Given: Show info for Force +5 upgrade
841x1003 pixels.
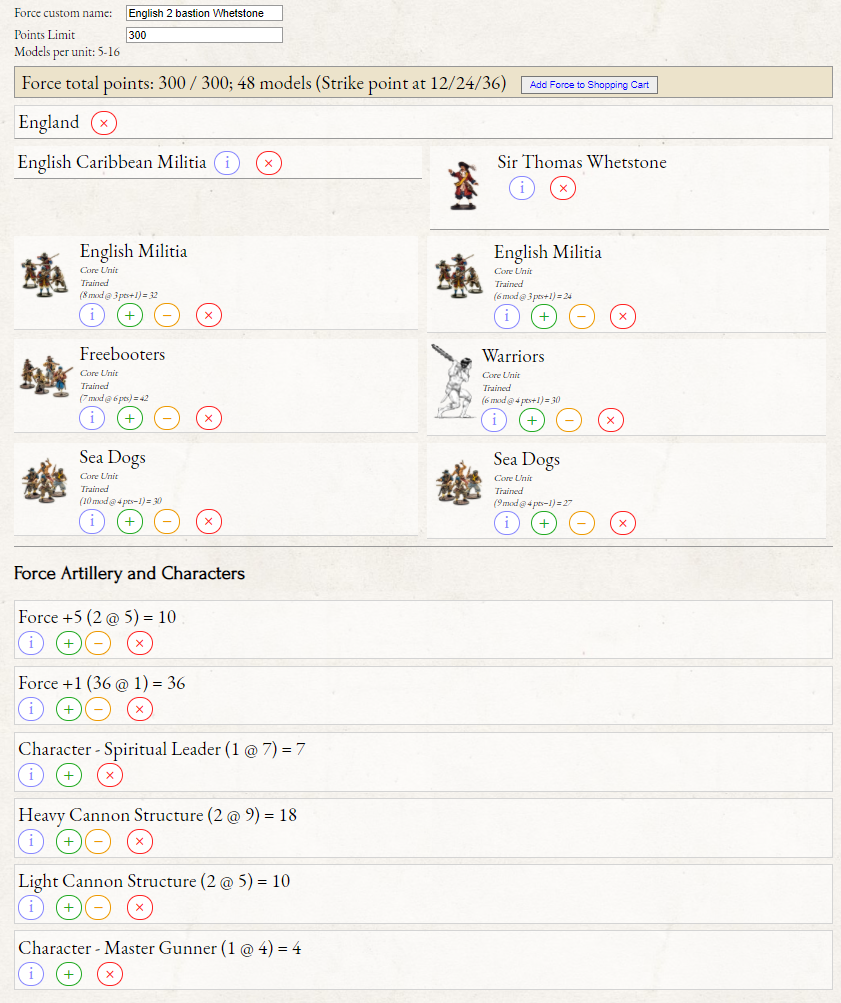Looking at the screenshot, I should click(31, 643).
